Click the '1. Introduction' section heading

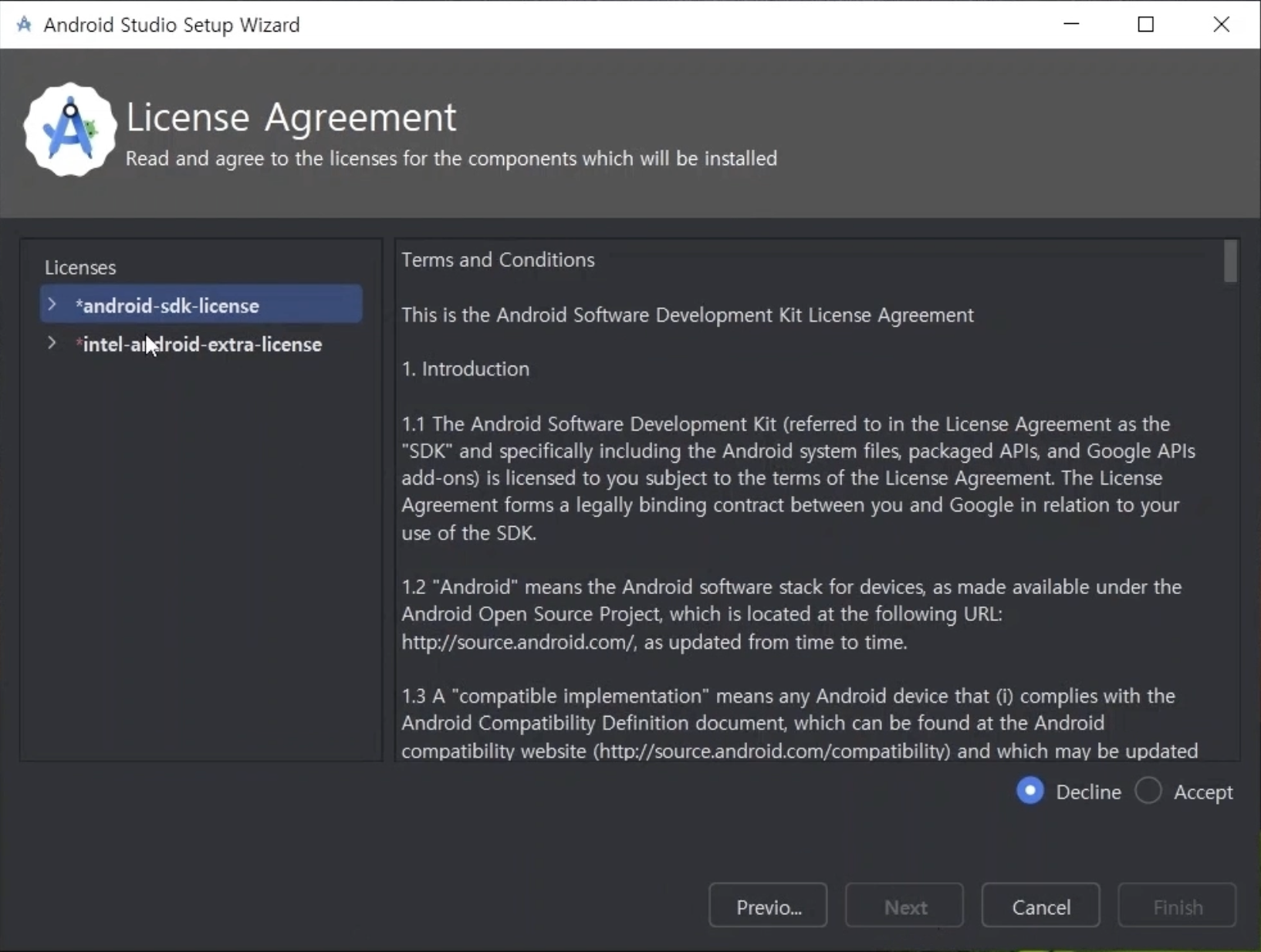(465, 369)
